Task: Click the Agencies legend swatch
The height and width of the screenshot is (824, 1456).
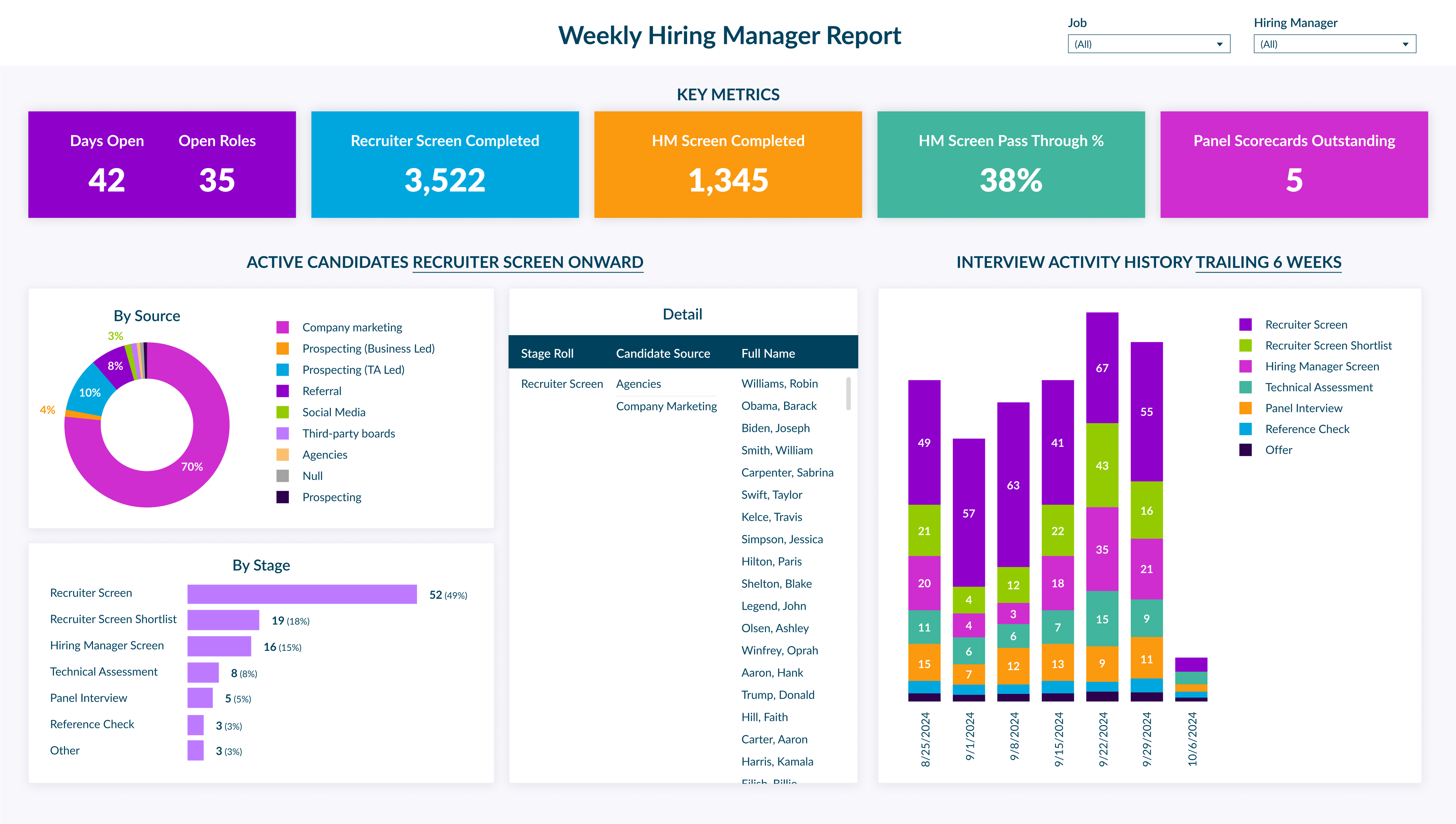Action: pyautogui.click(x=282, y=454)
